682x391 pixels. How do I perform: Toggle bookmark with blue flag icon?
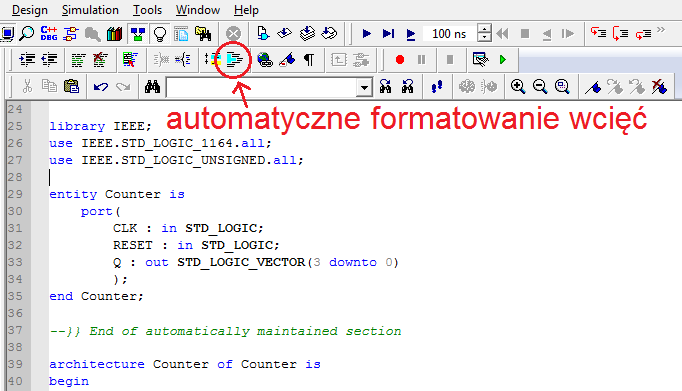[592, 87]
